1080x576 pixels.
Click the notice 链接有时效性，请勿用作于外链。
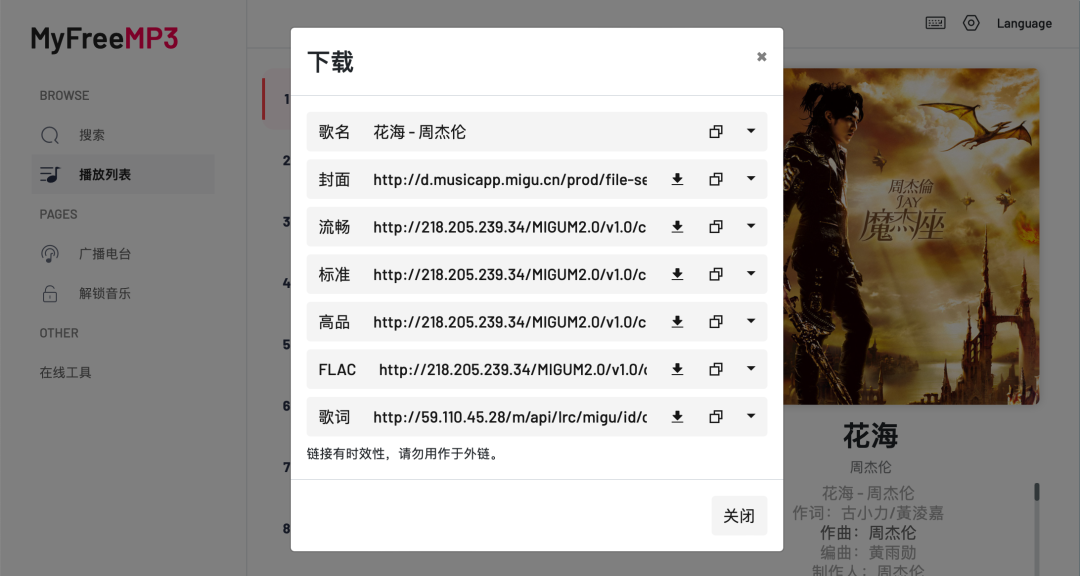[403, 454]
